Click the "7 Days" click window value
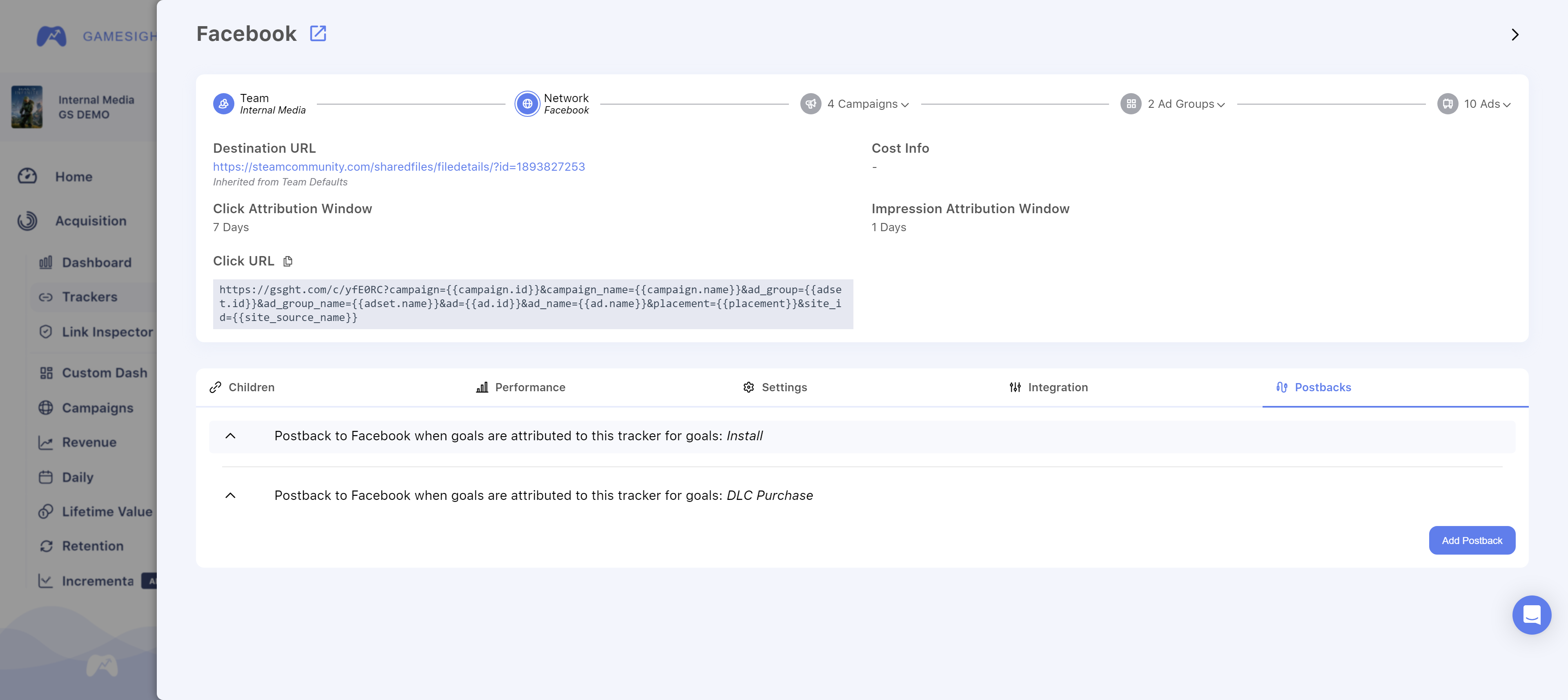Screen dimensions: 1568x700 pyautogui.click(x=231, y=227)
